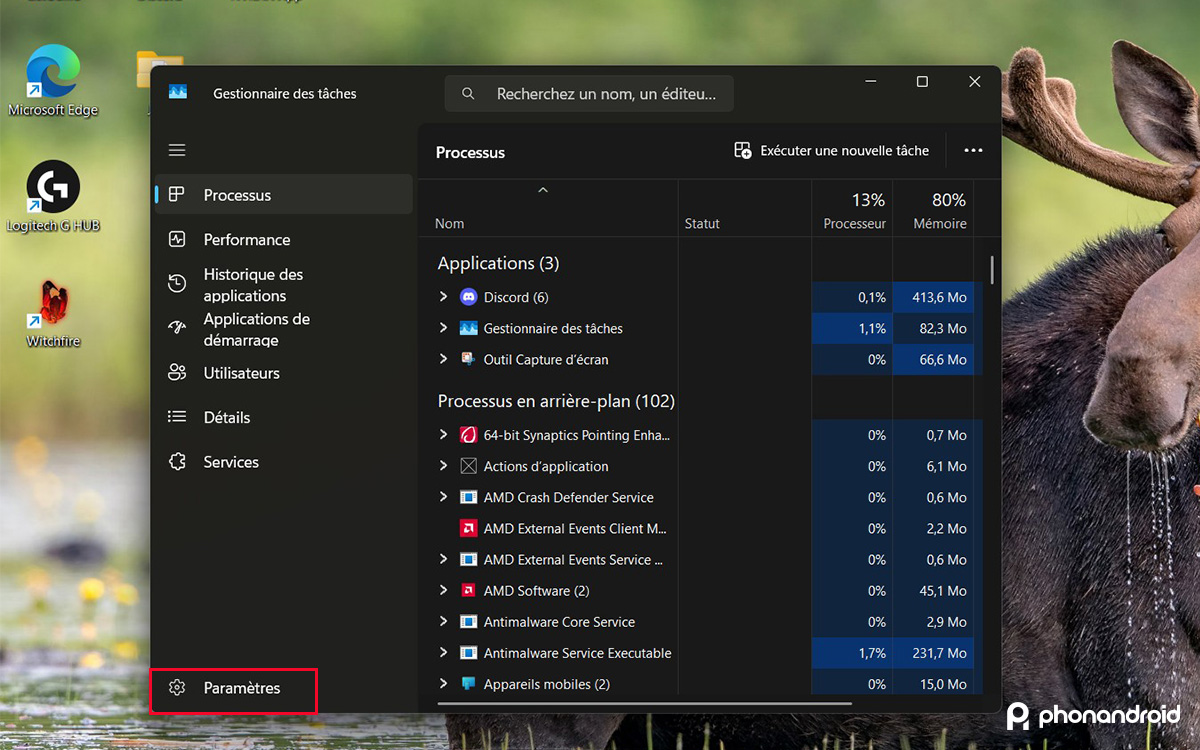Click the Actions d'application icon

[468, 466]
